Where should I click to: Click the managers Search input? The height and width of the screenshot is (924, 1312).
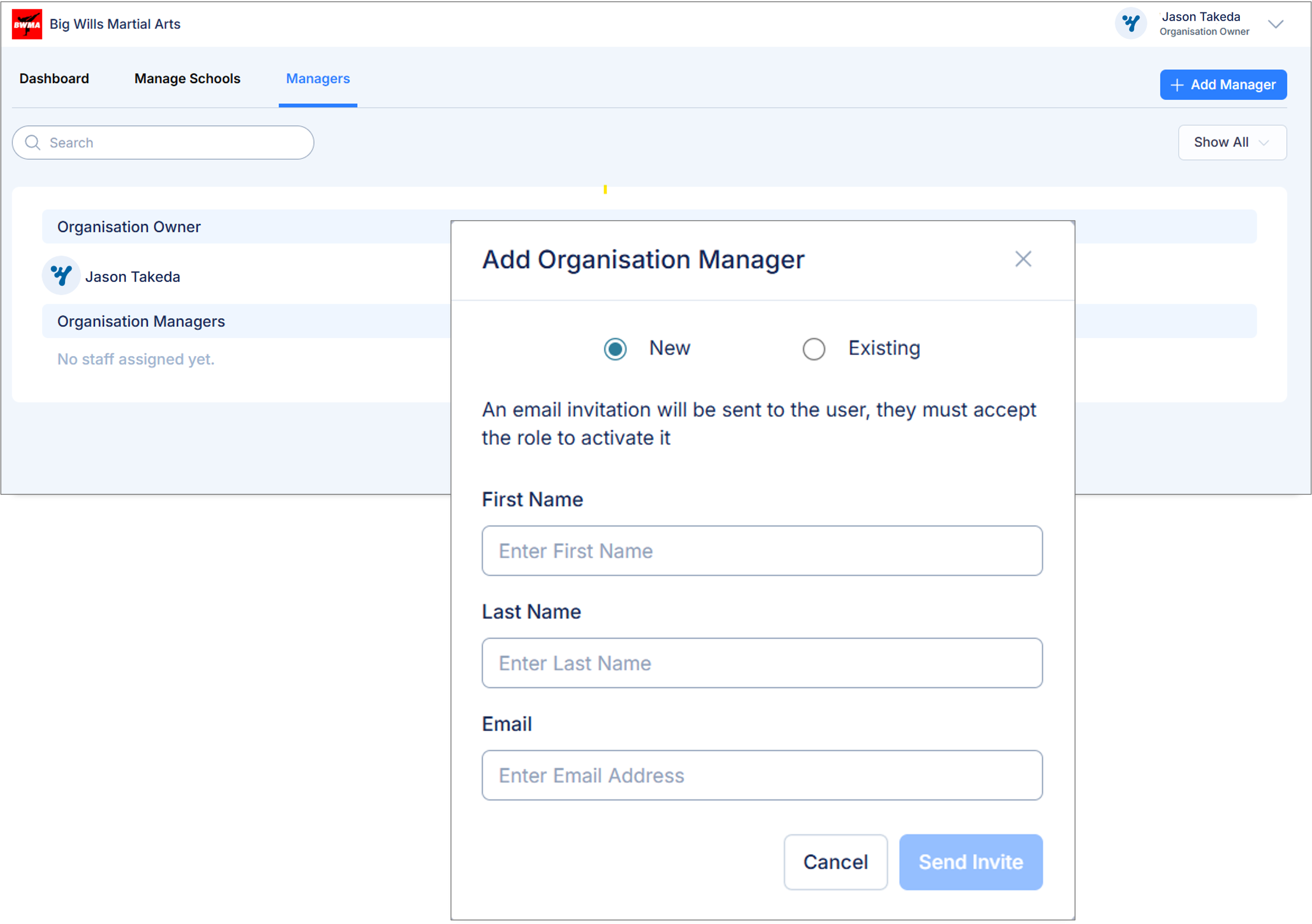[172, 143]
